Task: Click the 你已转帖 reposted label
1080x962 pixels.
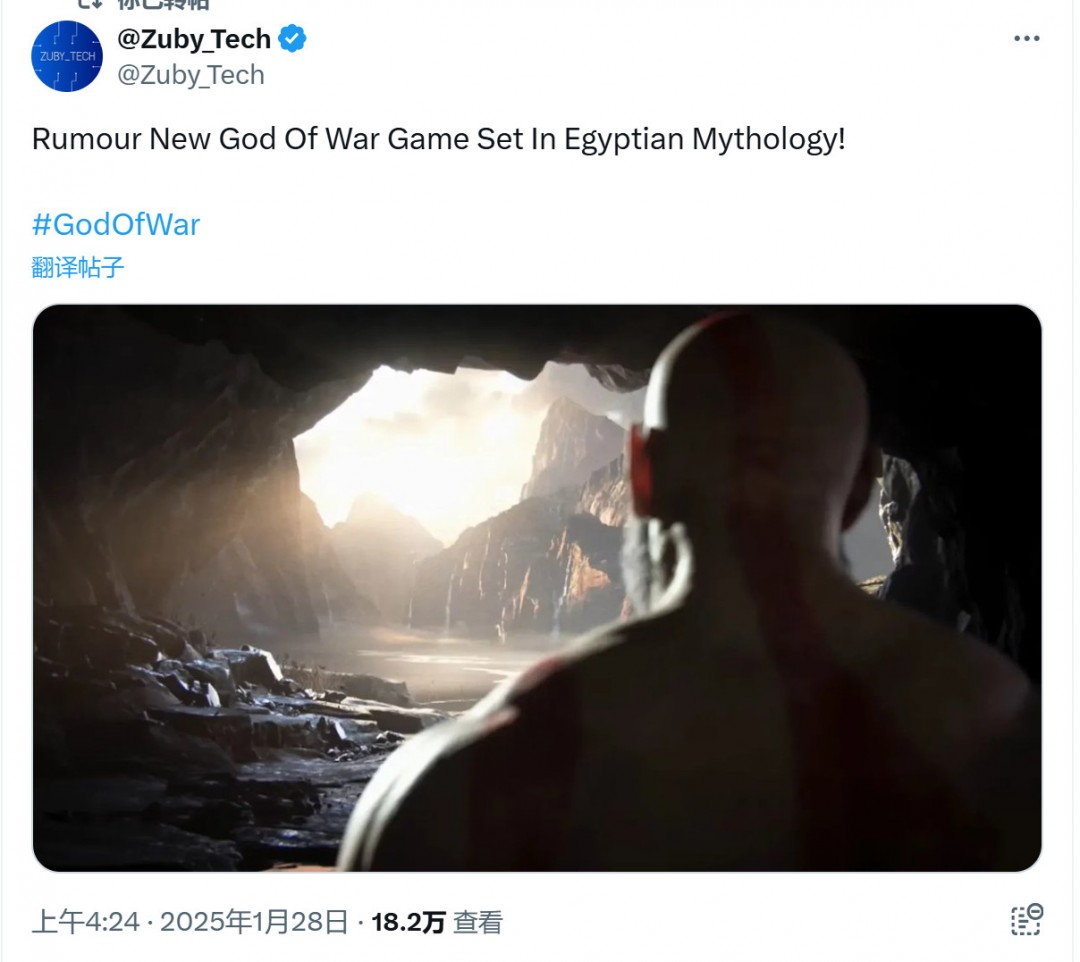Action: pyautogui.click(x=163, y=4)
